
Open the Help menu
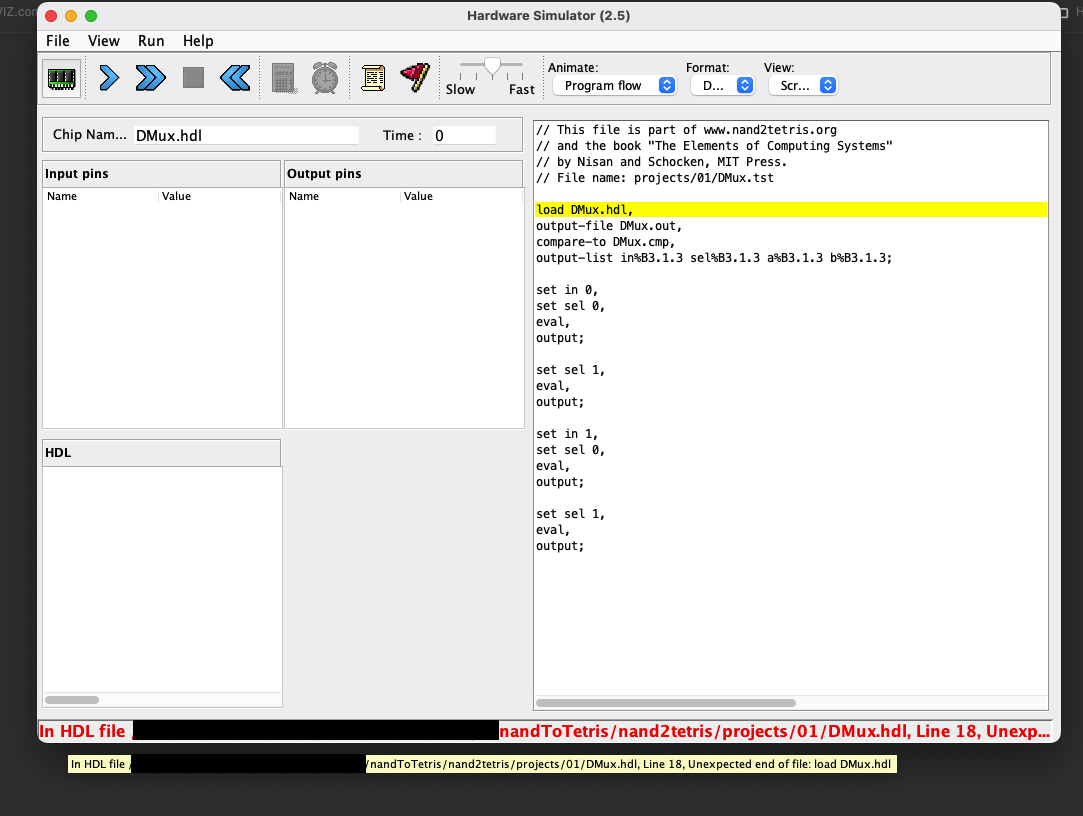(x=198, y=41)
